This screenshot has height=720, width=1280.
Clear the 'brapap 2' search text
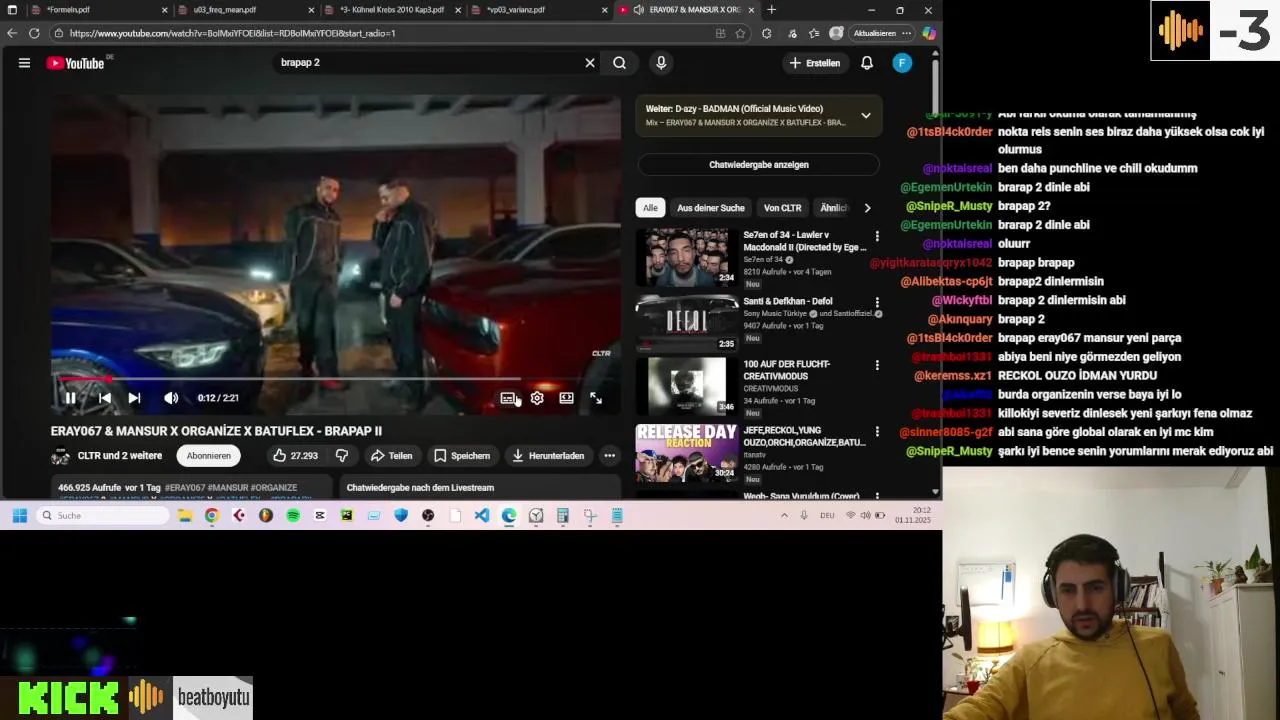(x=590, y=63)
